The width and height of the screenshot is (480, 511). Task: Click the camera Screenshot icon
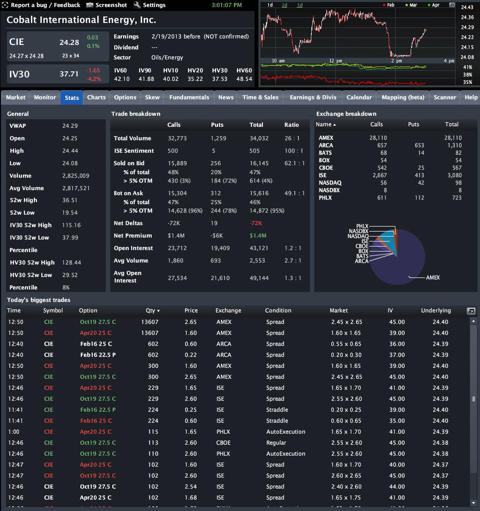click(89, 5)
